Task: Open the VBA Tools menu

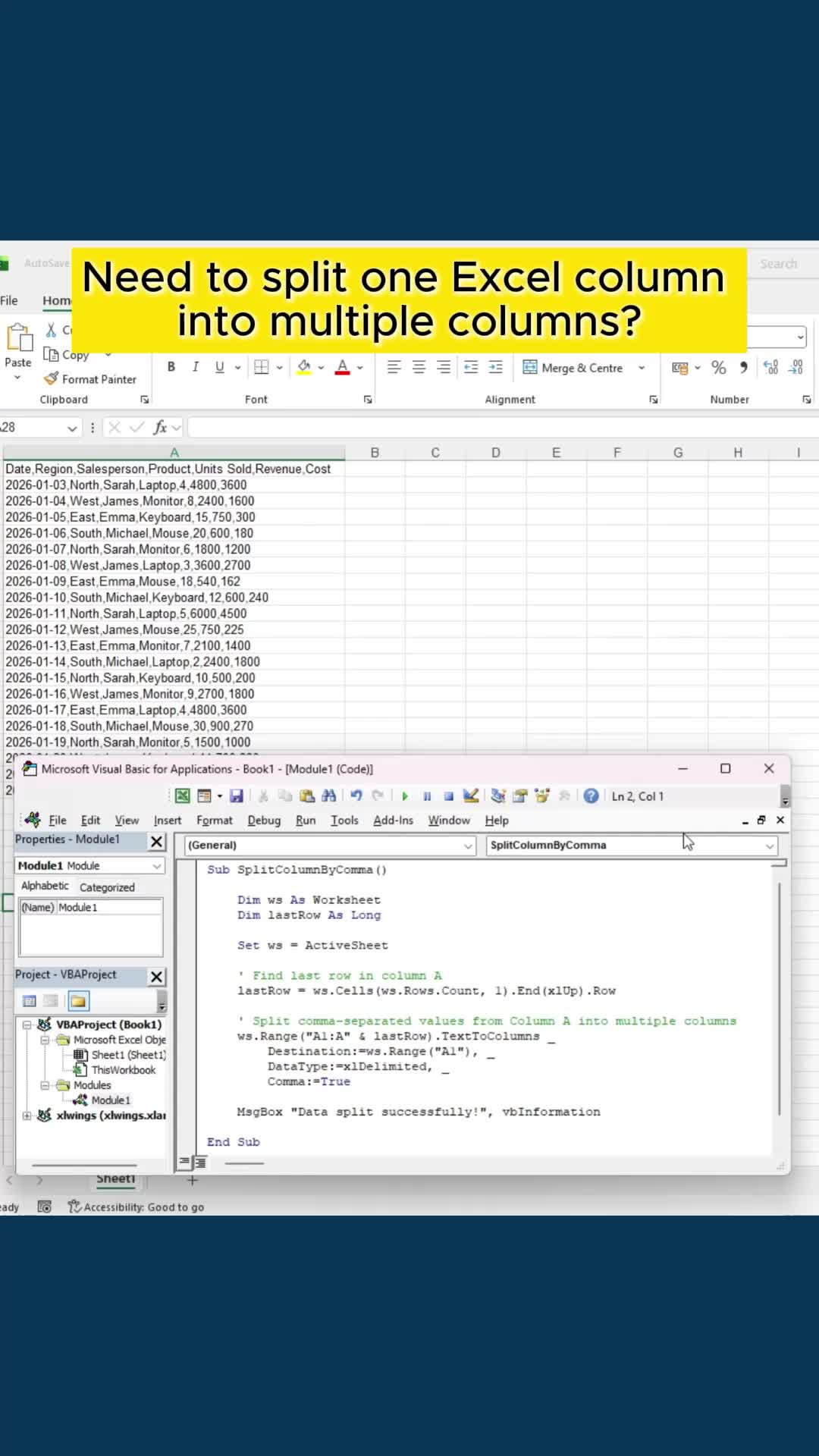Action: point(344,820)
